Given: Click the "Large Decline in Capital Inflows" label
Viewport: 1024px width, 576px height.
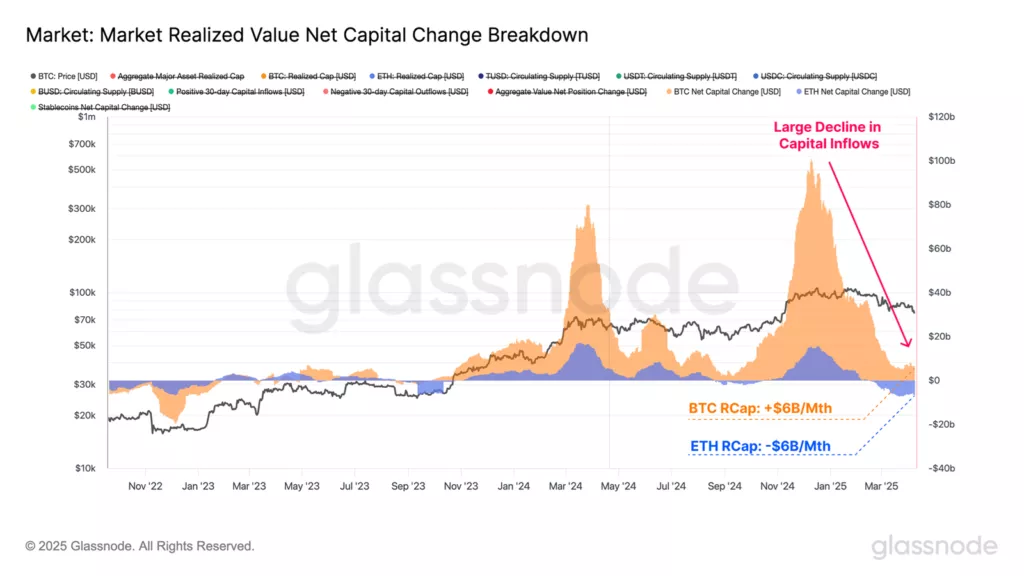Looking at the screenshot, I should (829, 135).
